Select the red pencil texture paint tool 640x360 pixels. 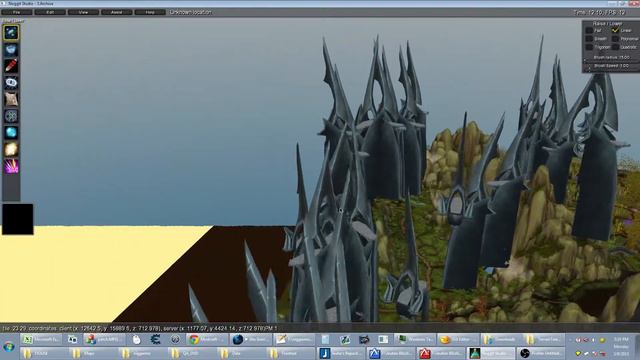click(11, 66)
